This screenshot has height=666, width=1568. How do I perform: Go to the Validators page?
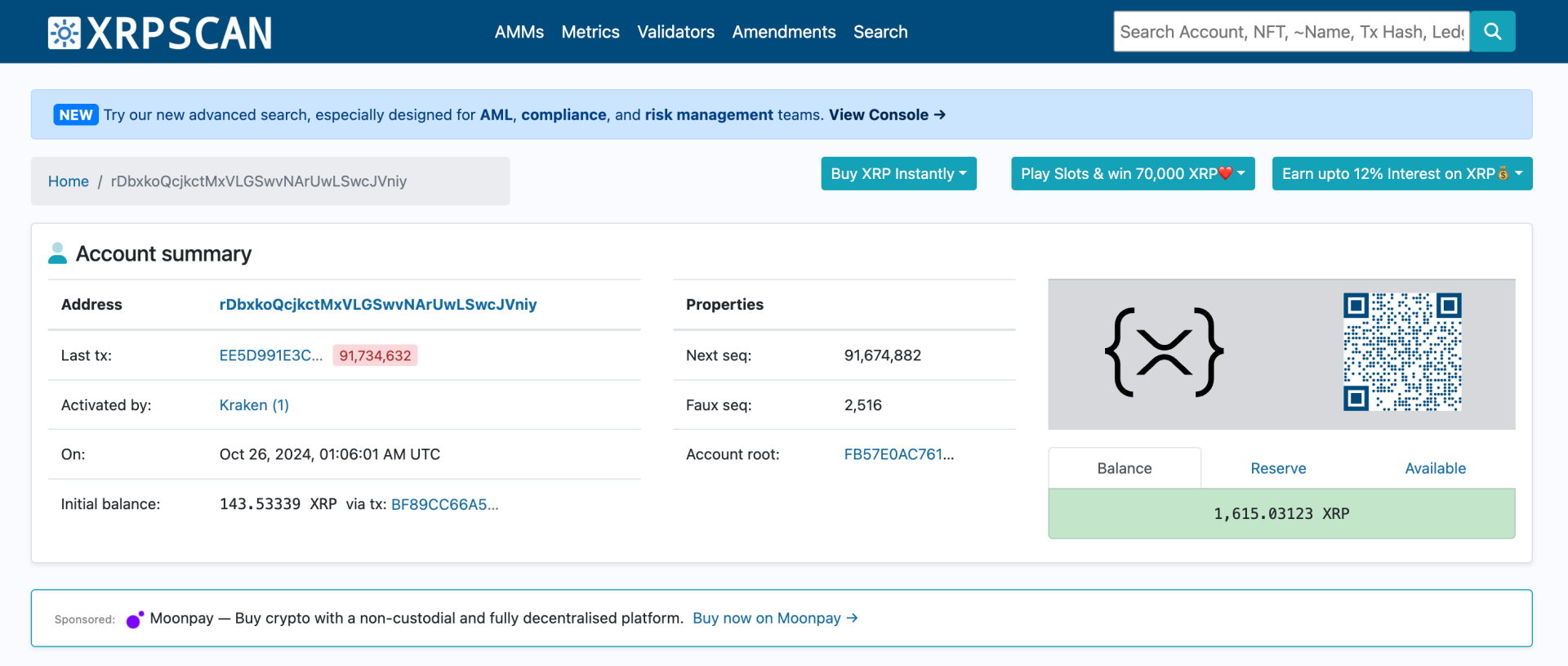pyautogui.click(x=675, y=32)
